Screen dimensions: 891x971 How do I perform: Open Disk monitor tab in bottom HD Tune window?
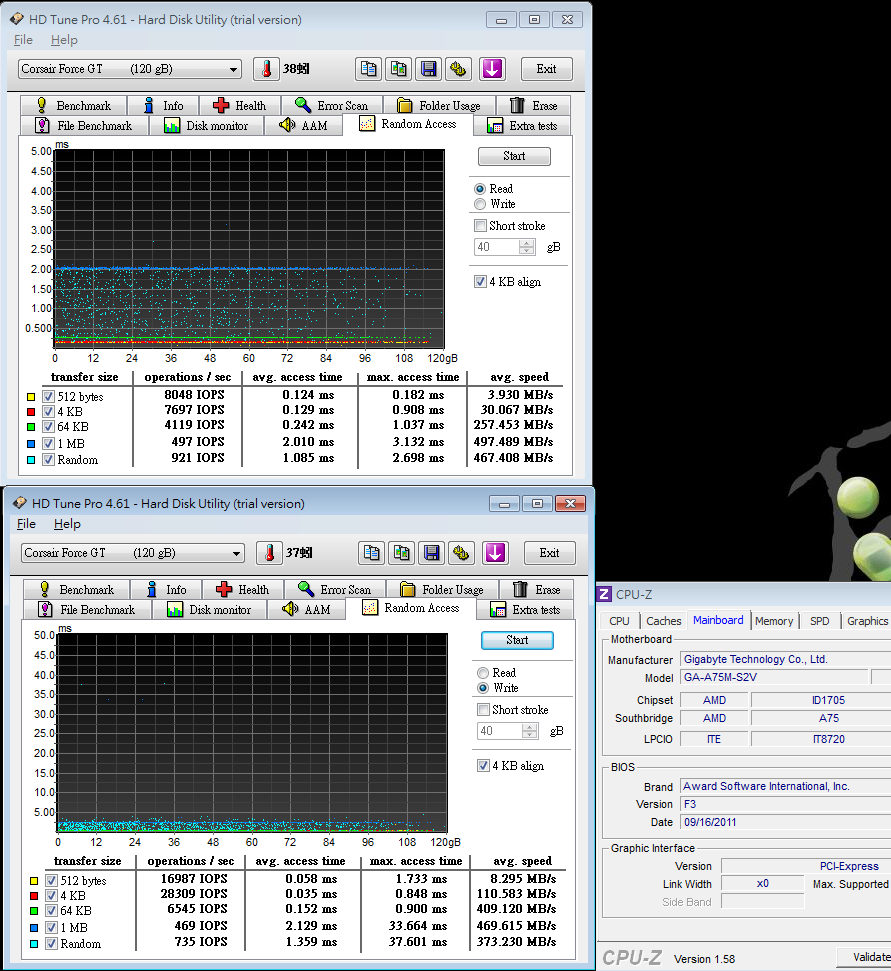209,609
